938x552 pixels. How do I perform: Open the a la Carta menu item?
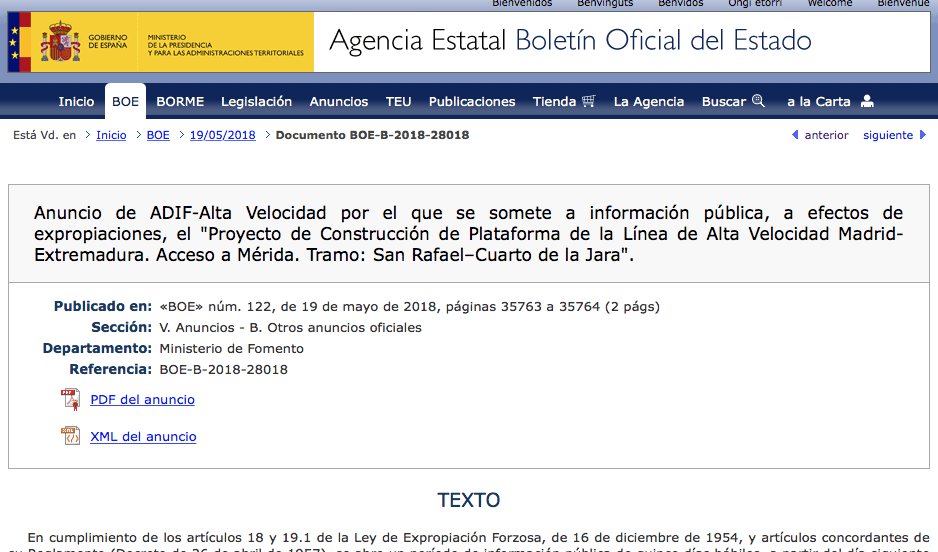(x=818, y=102)
